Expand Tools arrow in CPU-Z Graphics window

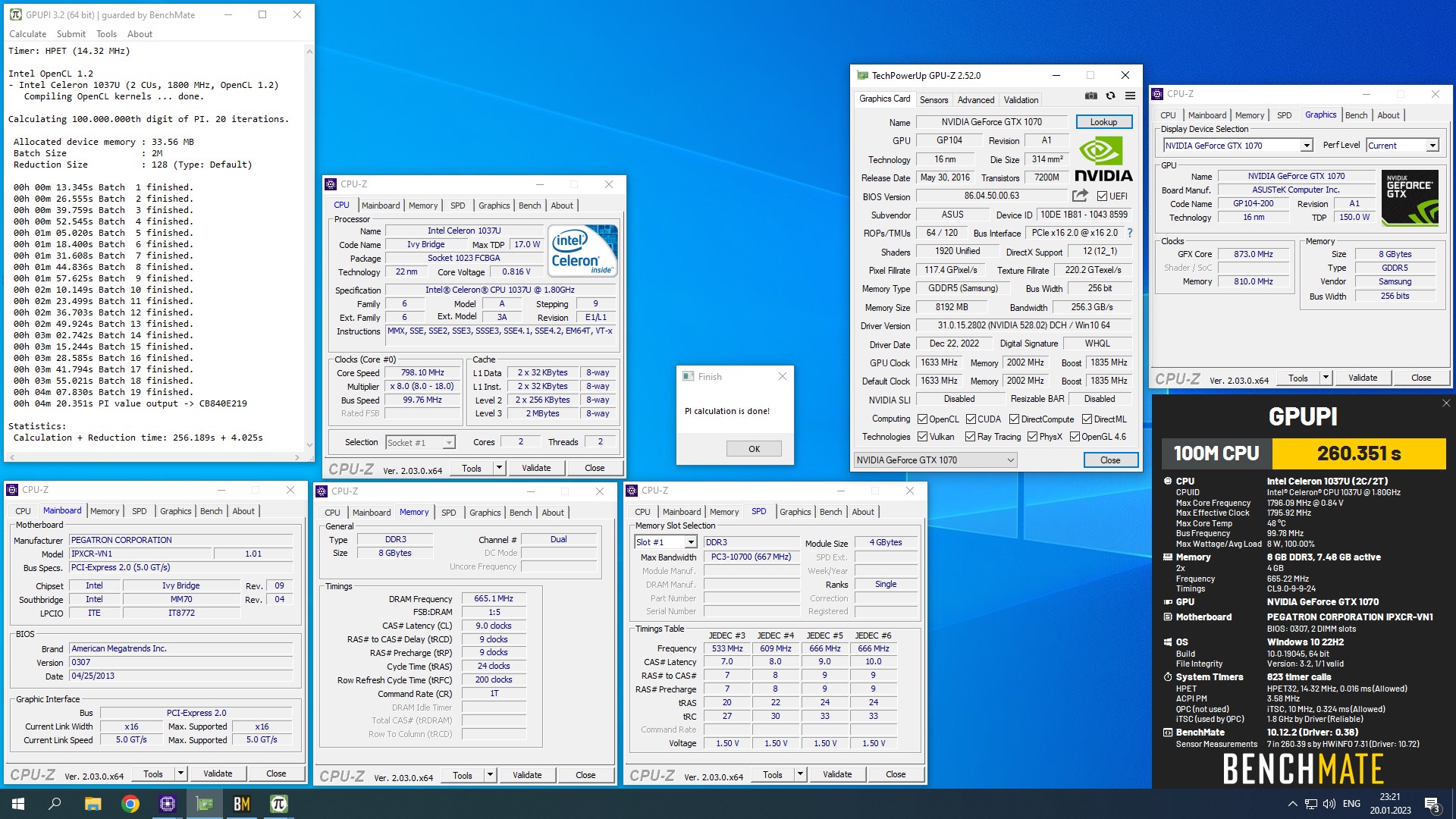coord(1326,378)
